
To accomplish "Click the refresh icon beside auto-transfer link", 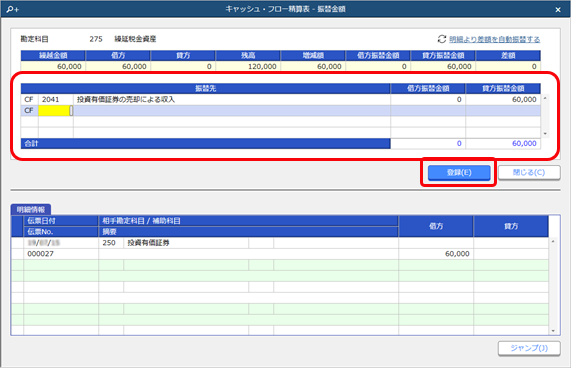I will (442, 39).
